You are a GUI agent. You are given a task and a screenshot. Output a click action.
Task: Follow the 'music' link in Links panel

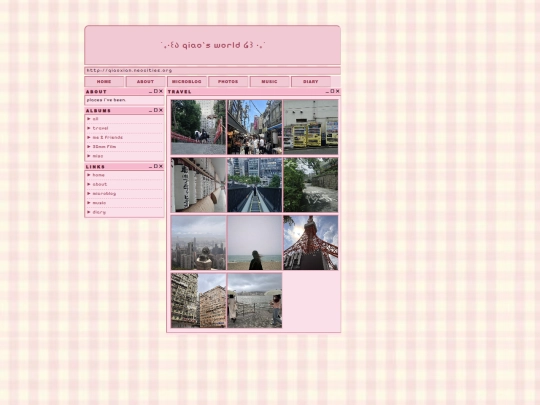pos(99,203)
